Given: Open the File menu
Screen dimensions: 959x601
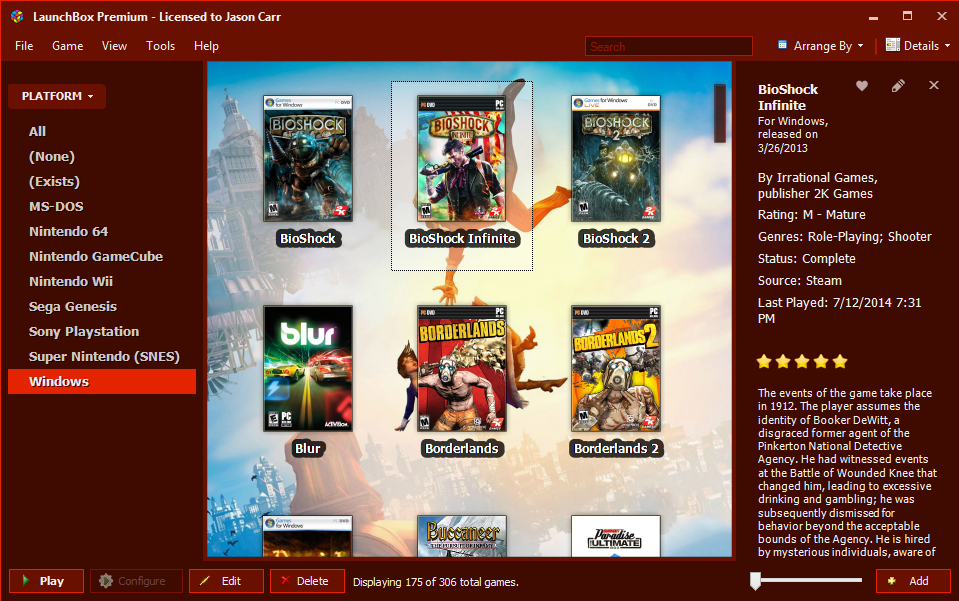Looking at the screenshot, I should pyautogui.click(x=24, y=46).
